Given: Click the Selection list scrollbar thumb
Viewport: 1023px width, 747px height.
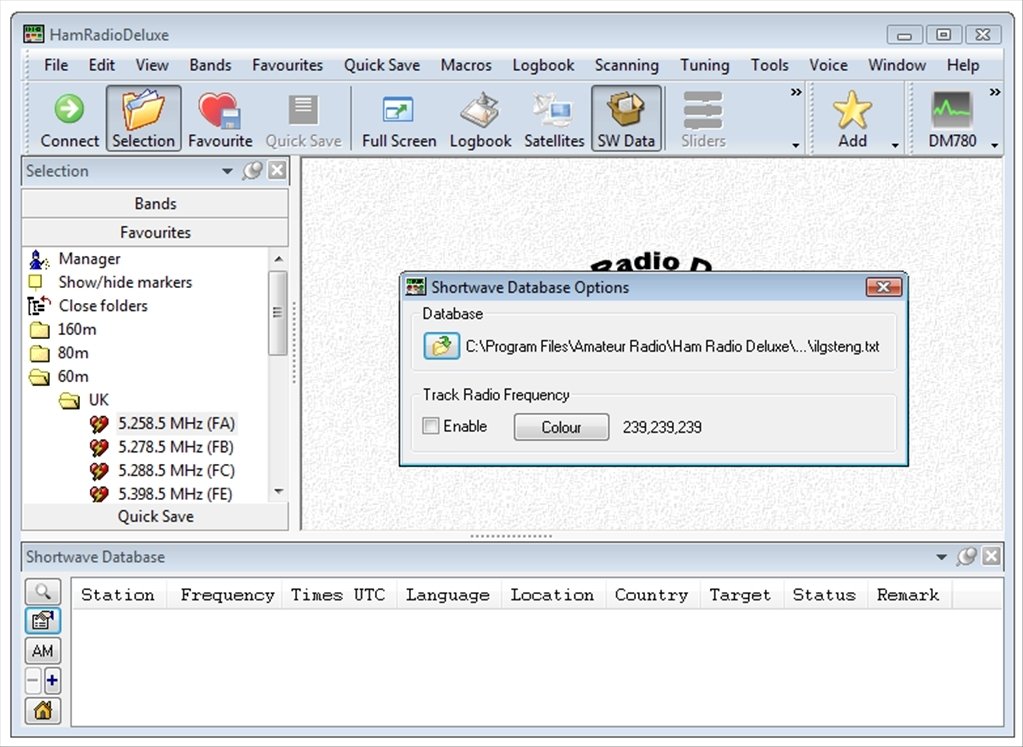Looking at the screenshot, I should tap(278, 313).
